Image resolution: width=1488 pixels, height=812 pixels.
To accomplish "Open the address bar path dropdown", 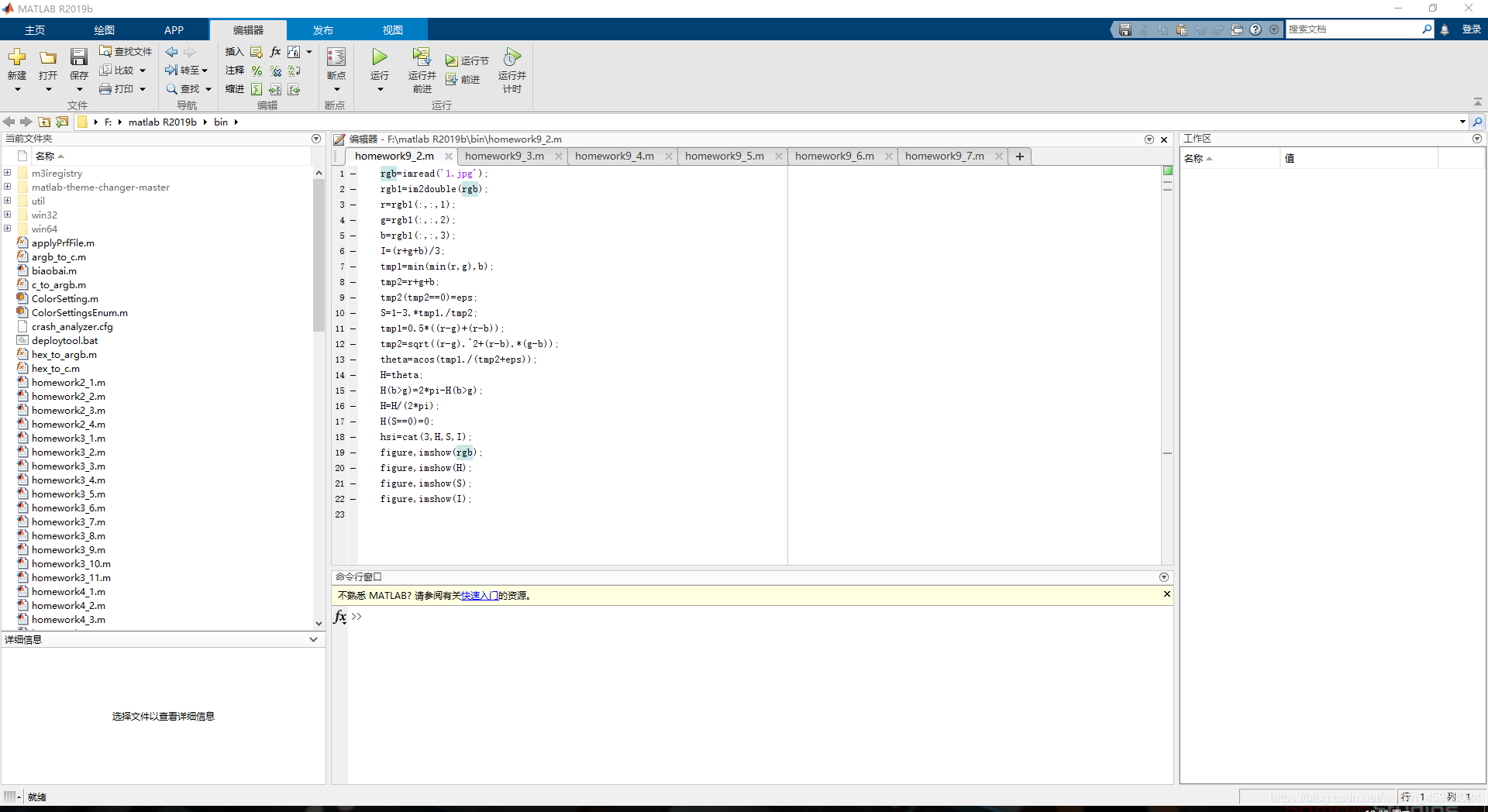I will 1462,122.
